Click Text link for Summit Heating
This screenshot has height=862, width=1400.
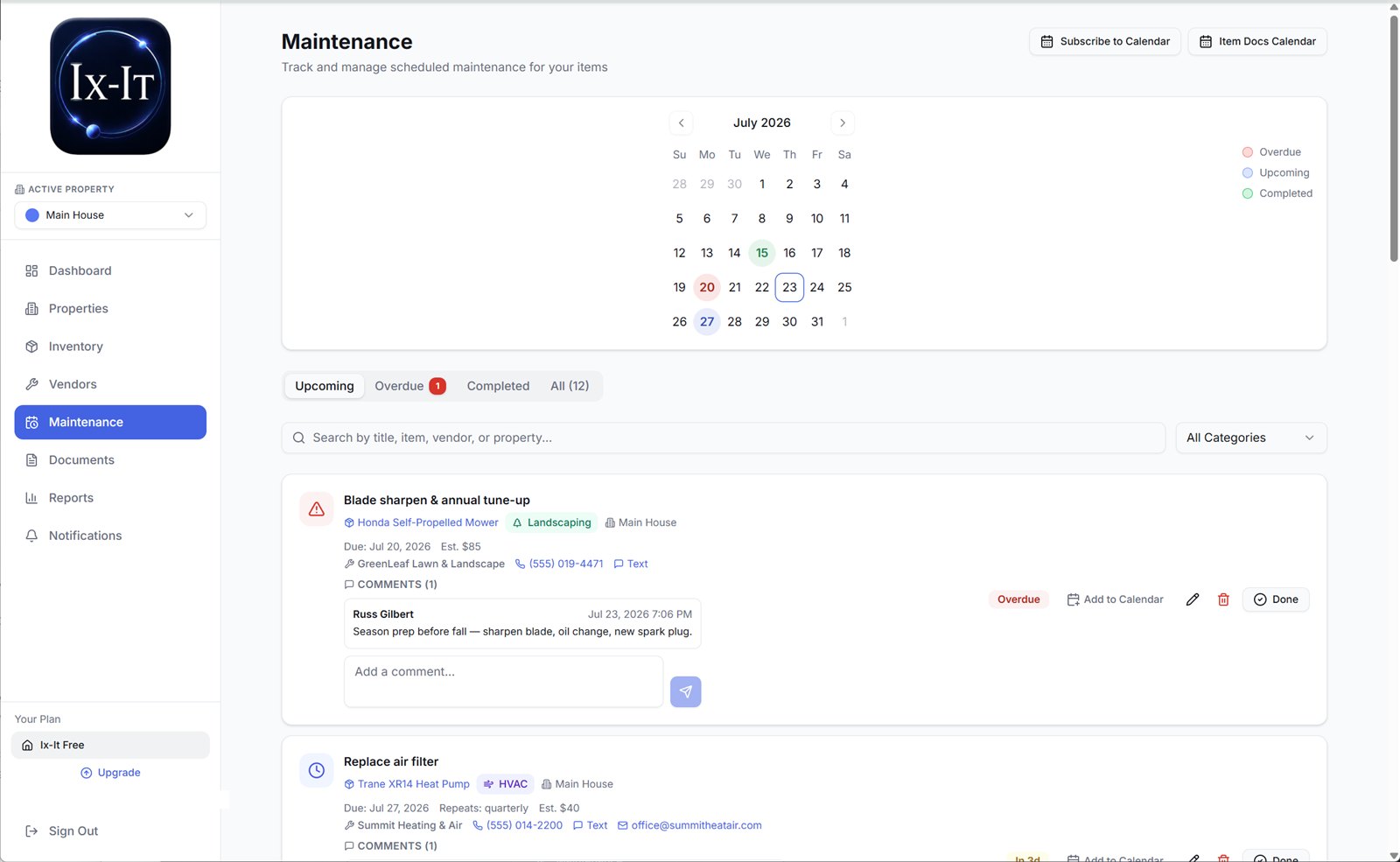pyautogui.click(x=590, y=825)
